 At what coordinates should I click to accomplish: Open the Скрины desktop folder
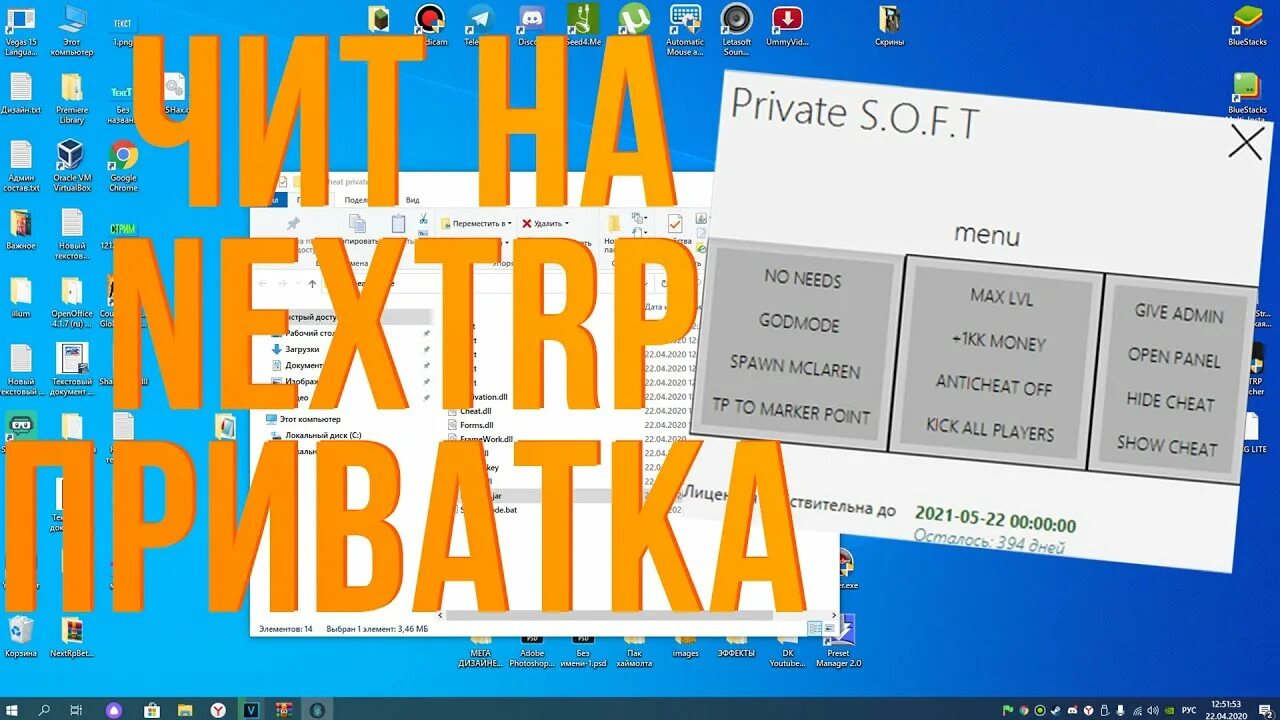890,27
